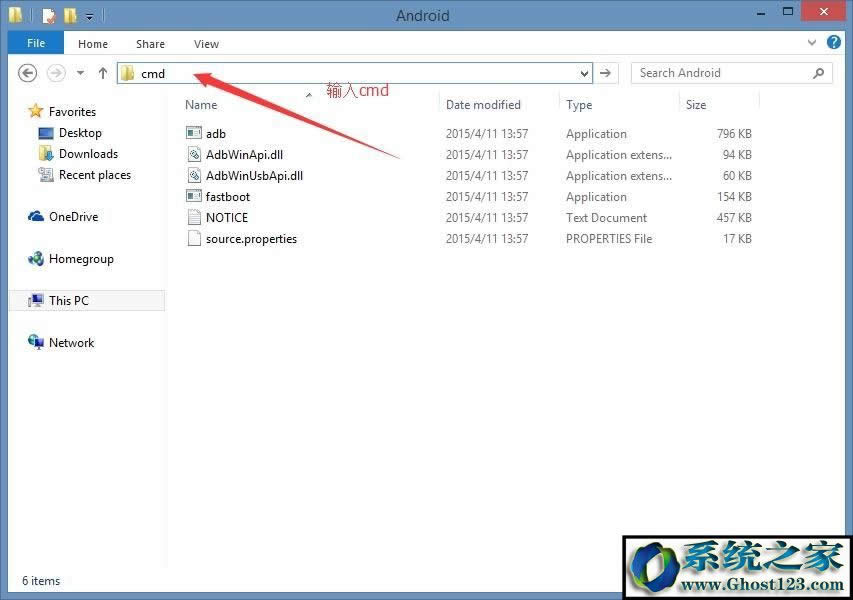Open Customize Quick Access Toolbar dropdown
The width and height of the screenshot is (853, 600).
point(90,17)
